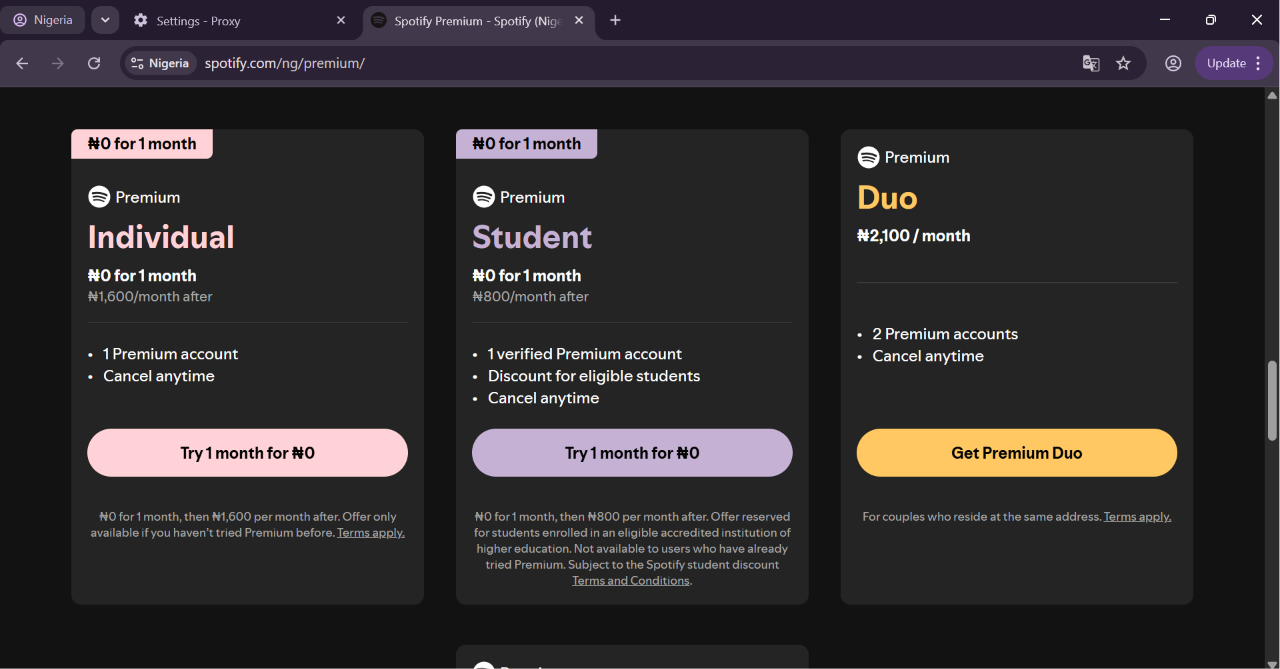Minimize the browser window
Viewport: 1280px width, 669px height.
pos(1165,20)
